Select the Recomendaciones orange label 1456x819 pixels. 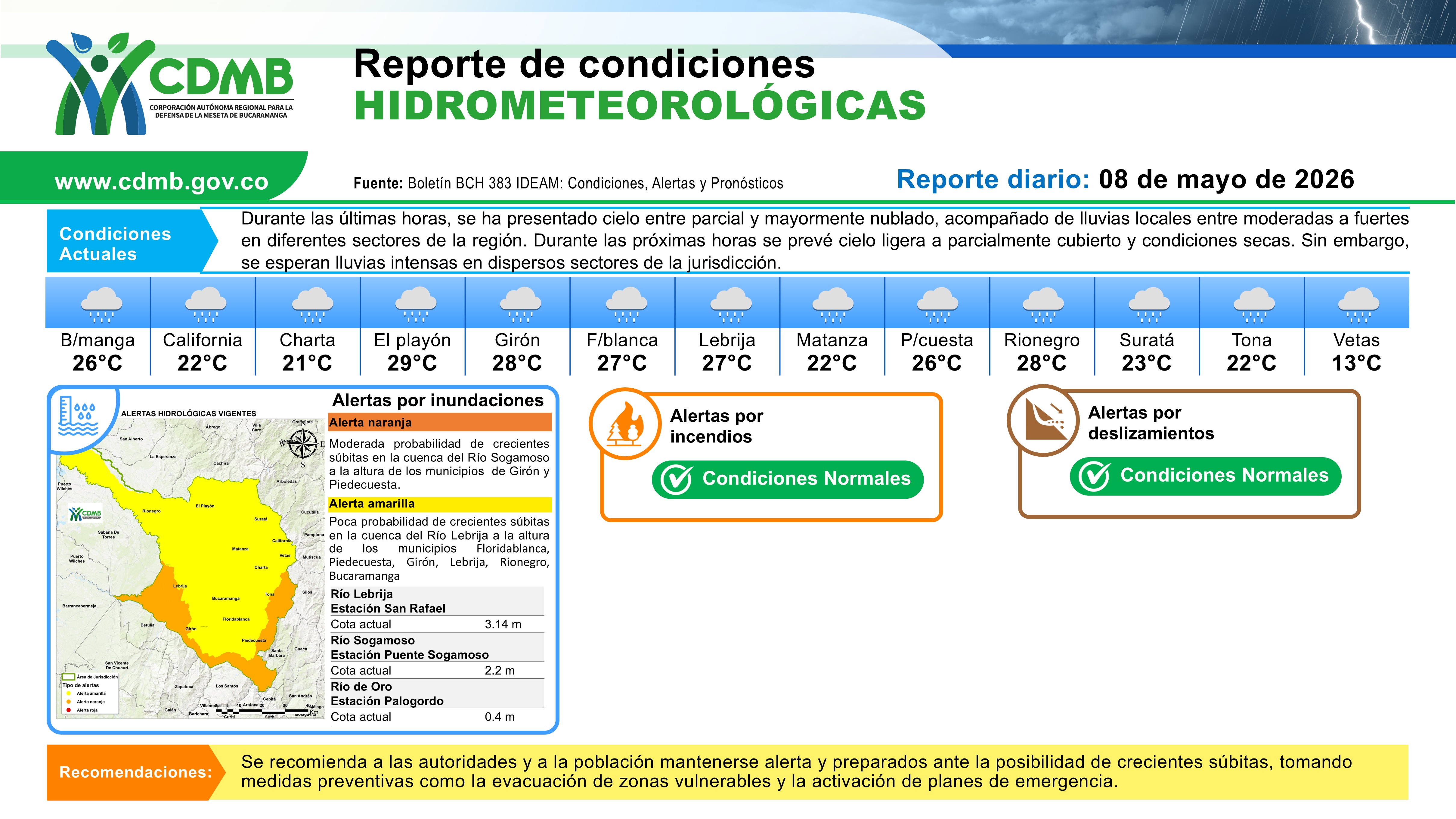136,772
